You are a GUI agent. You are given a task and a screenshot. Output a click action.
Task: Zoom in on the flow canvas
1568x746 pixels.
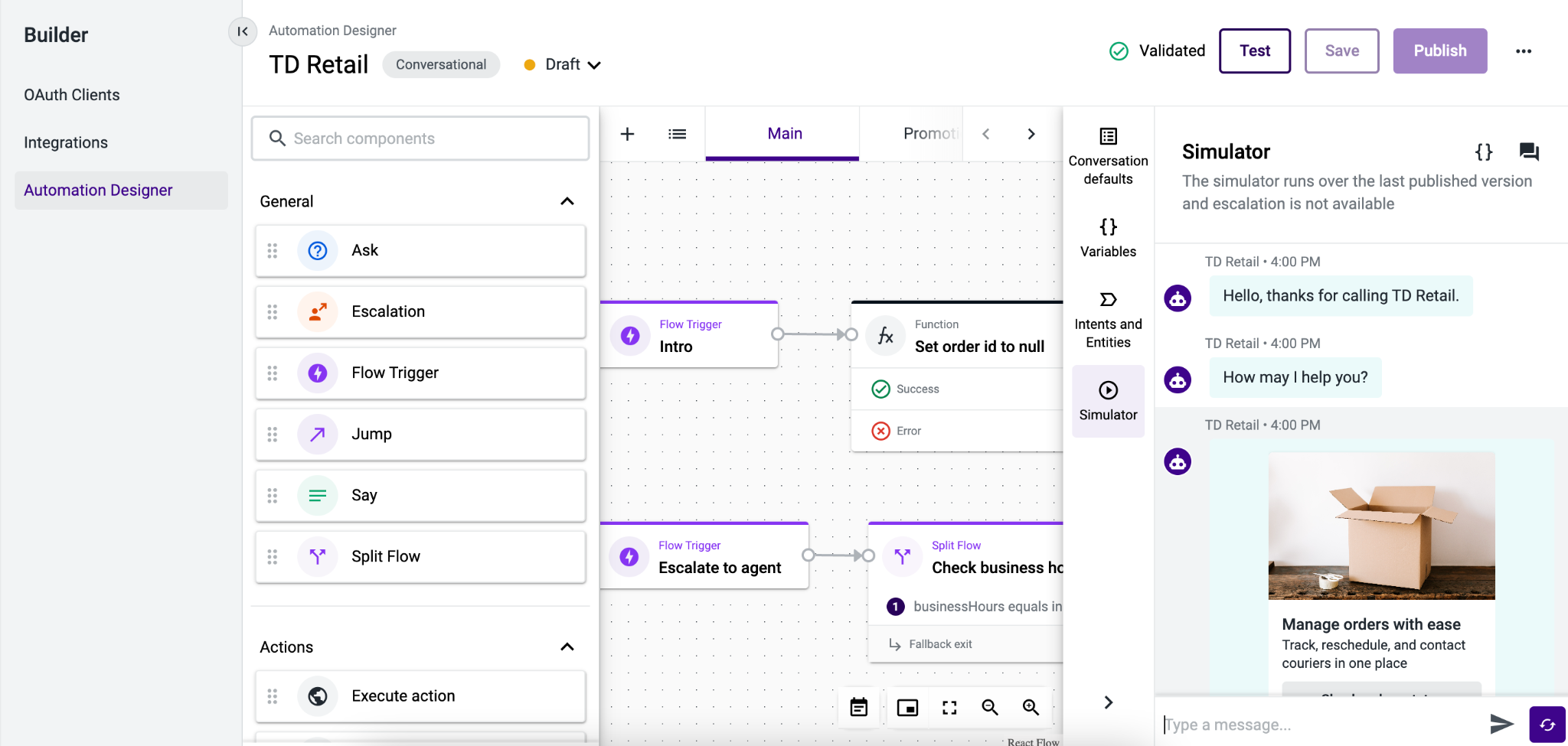pyautogui.click(x=1031, y=708)
